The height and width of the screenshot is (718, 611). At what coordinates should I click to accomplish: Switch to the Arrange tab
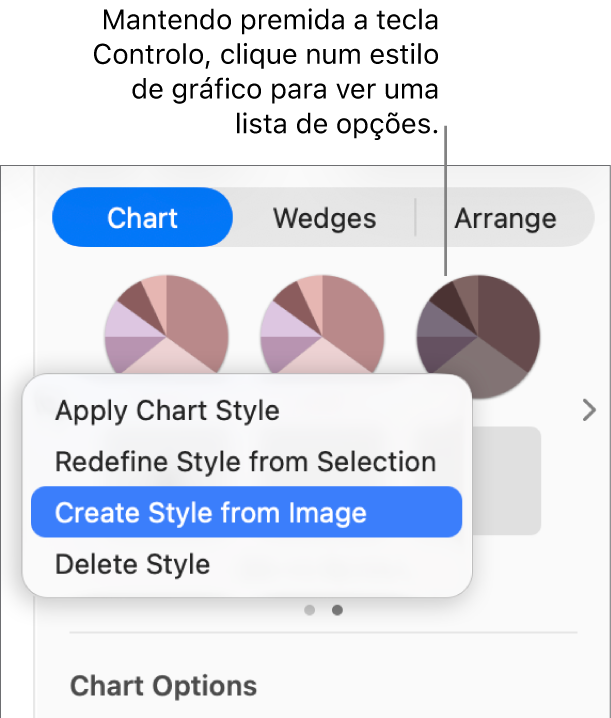[x=505, y=218]
